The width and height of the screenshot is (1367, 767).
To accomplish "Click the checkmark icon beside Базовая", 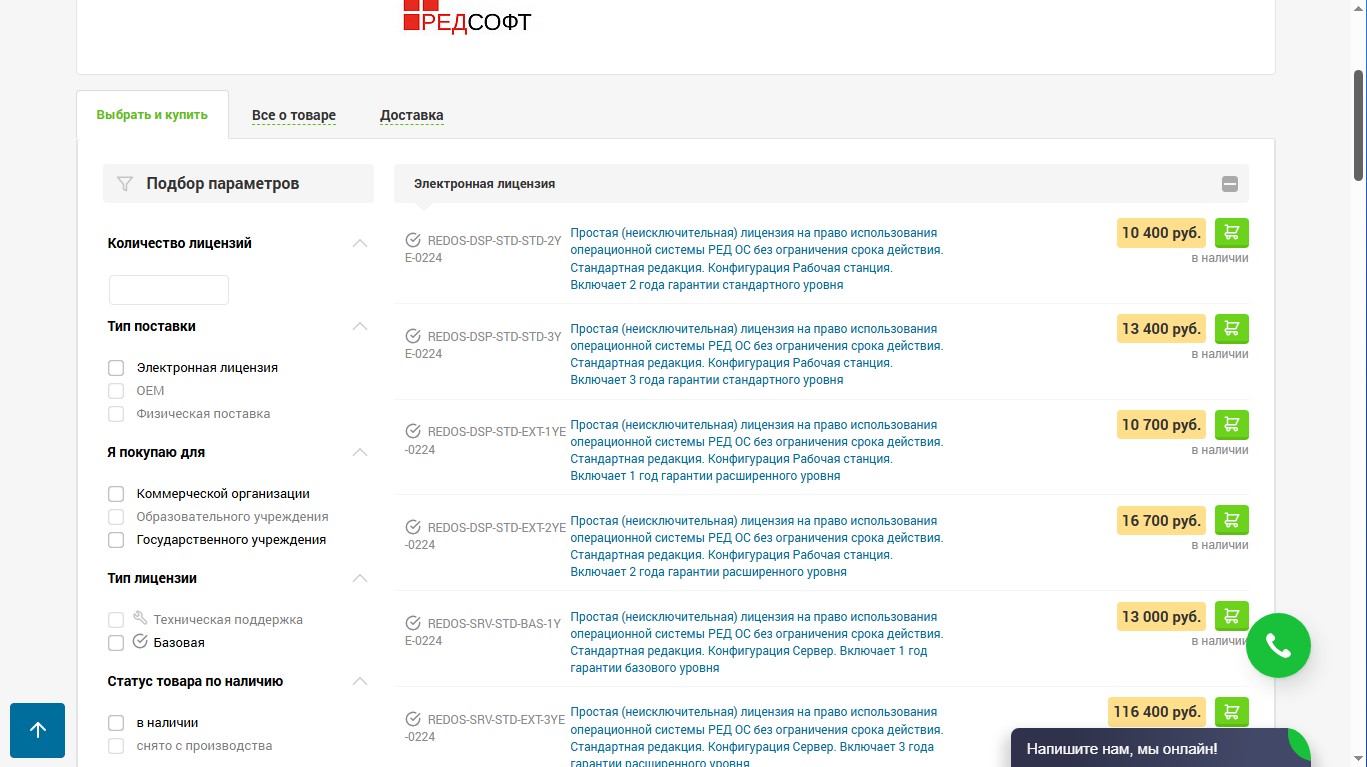I will pyautogui.click(x=140, y=641).
